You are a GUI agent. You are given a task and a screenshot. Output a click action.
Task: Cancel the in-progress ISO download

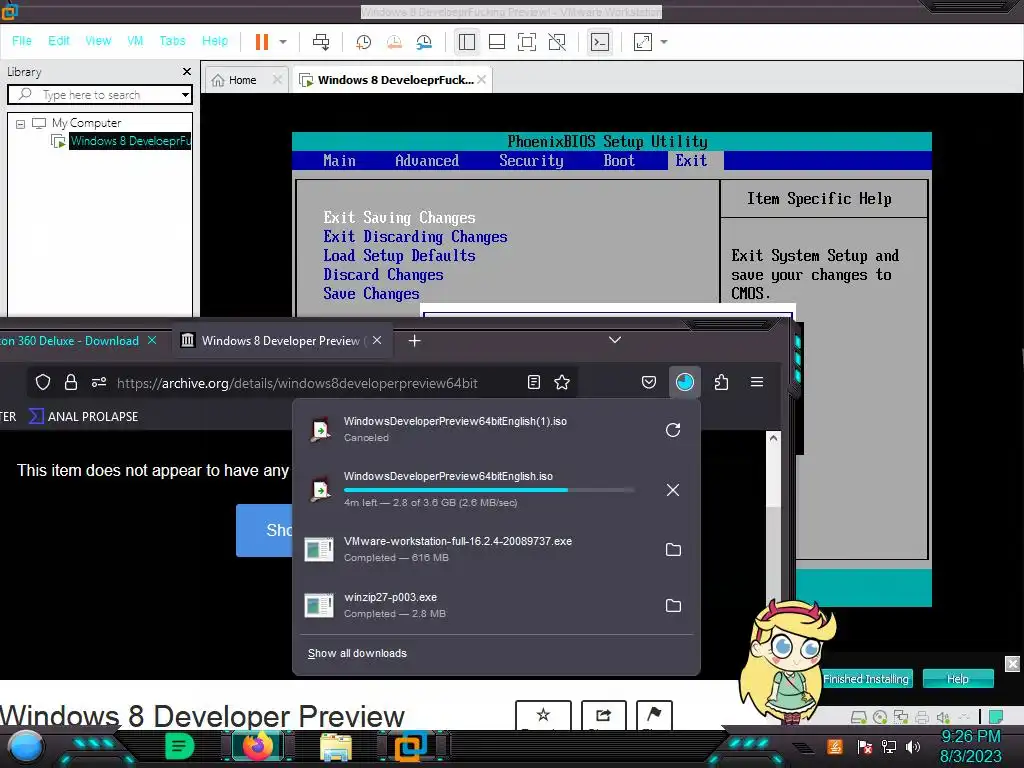click(673, 490)
